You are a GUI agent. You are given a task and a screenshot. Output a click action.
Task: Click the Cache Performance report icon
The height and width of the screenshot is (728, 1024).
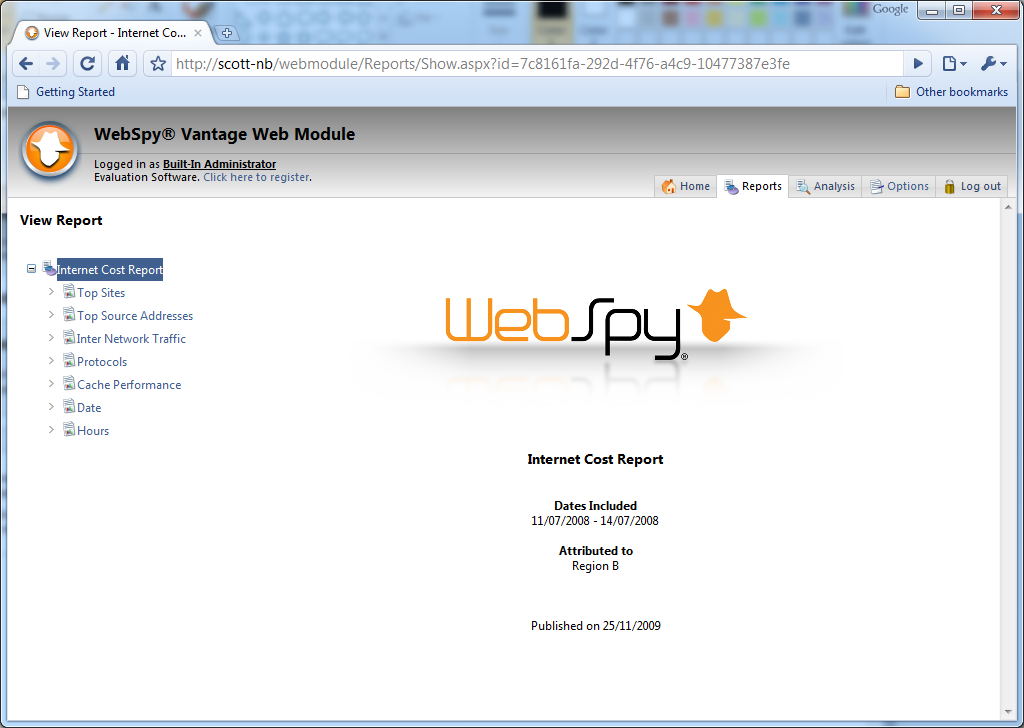(69, 383)
